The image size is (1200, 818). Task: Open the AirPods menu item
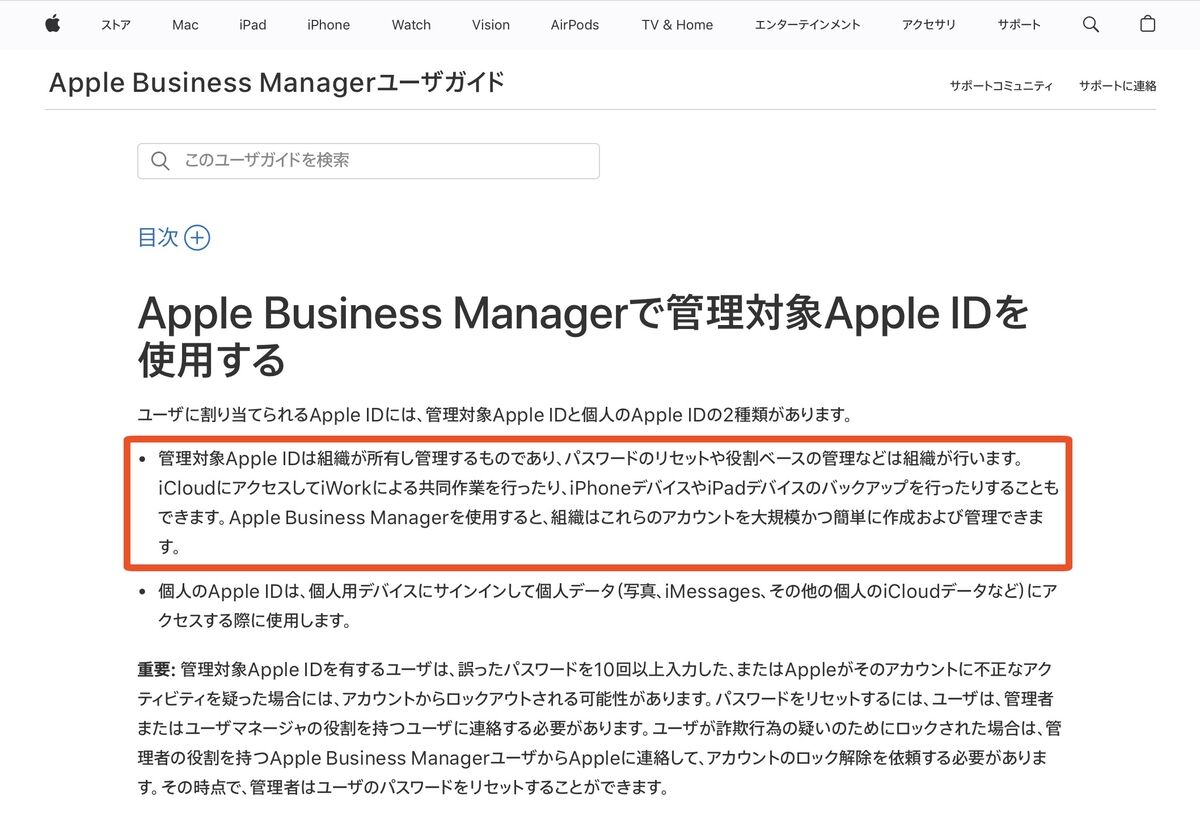tap(575, 25)
